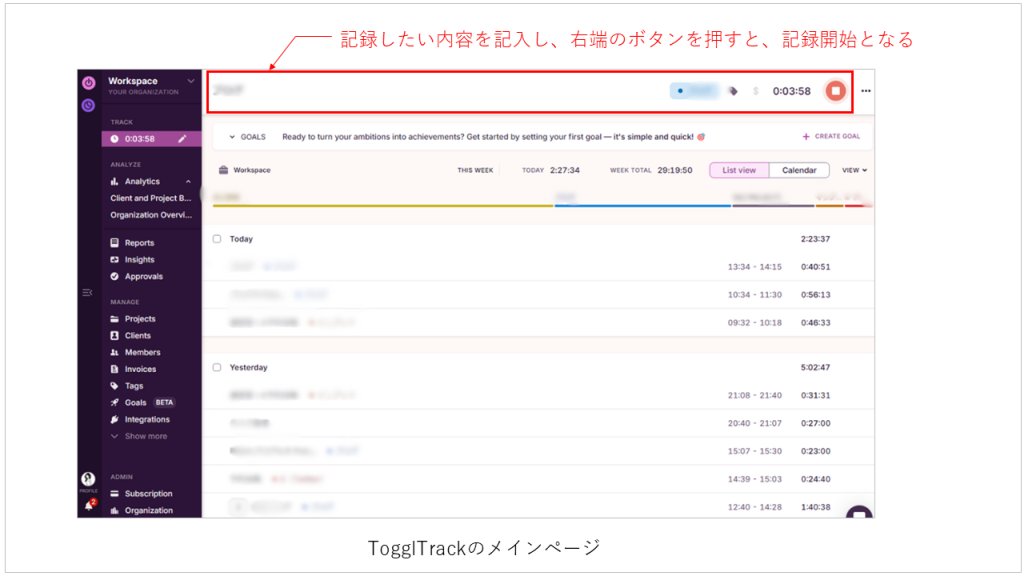
Task: Open the chat support bubble
Action: (859, 513)
